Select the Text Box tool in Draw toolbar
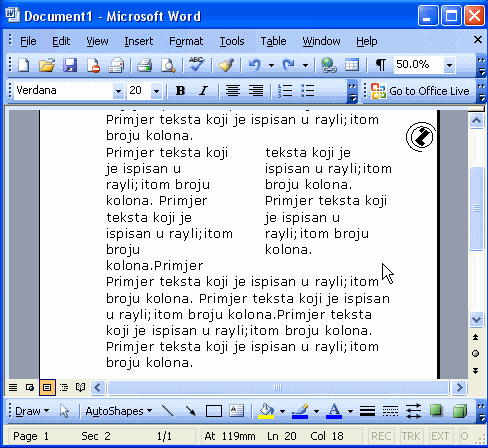488x448 pixels. click(x=236, y=411)
